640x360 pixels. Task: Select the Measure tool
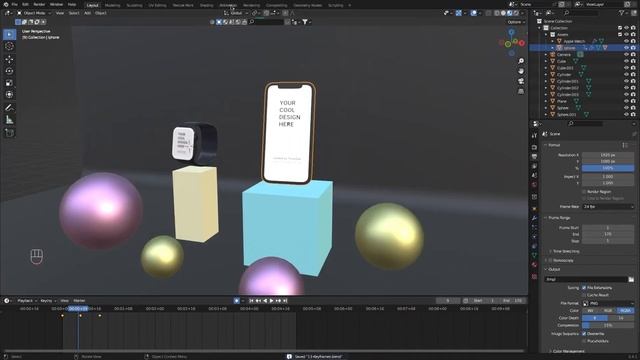9,120
